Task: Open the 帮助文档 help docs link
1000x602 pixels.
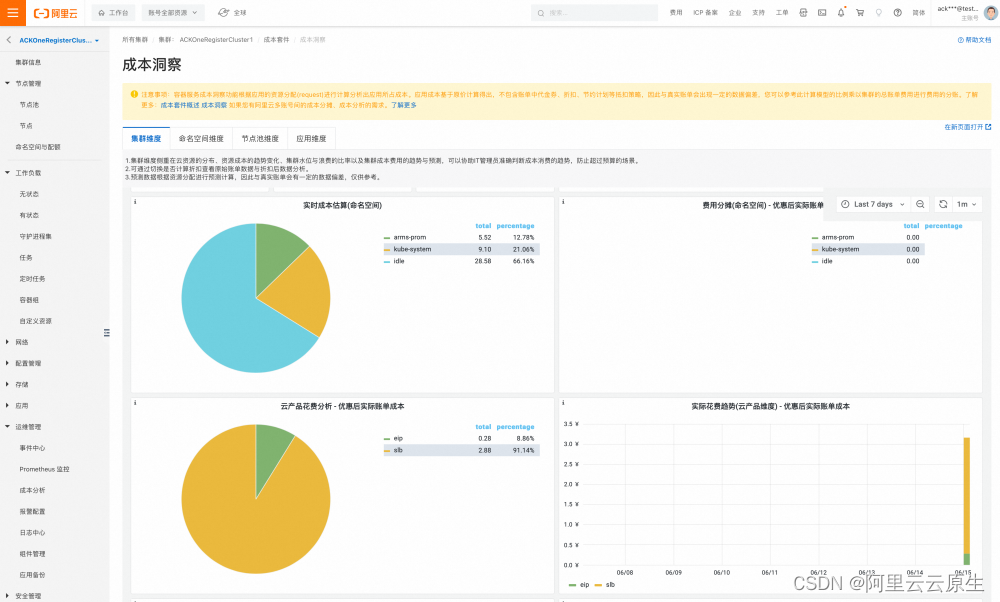Action: tap(974, 40)
